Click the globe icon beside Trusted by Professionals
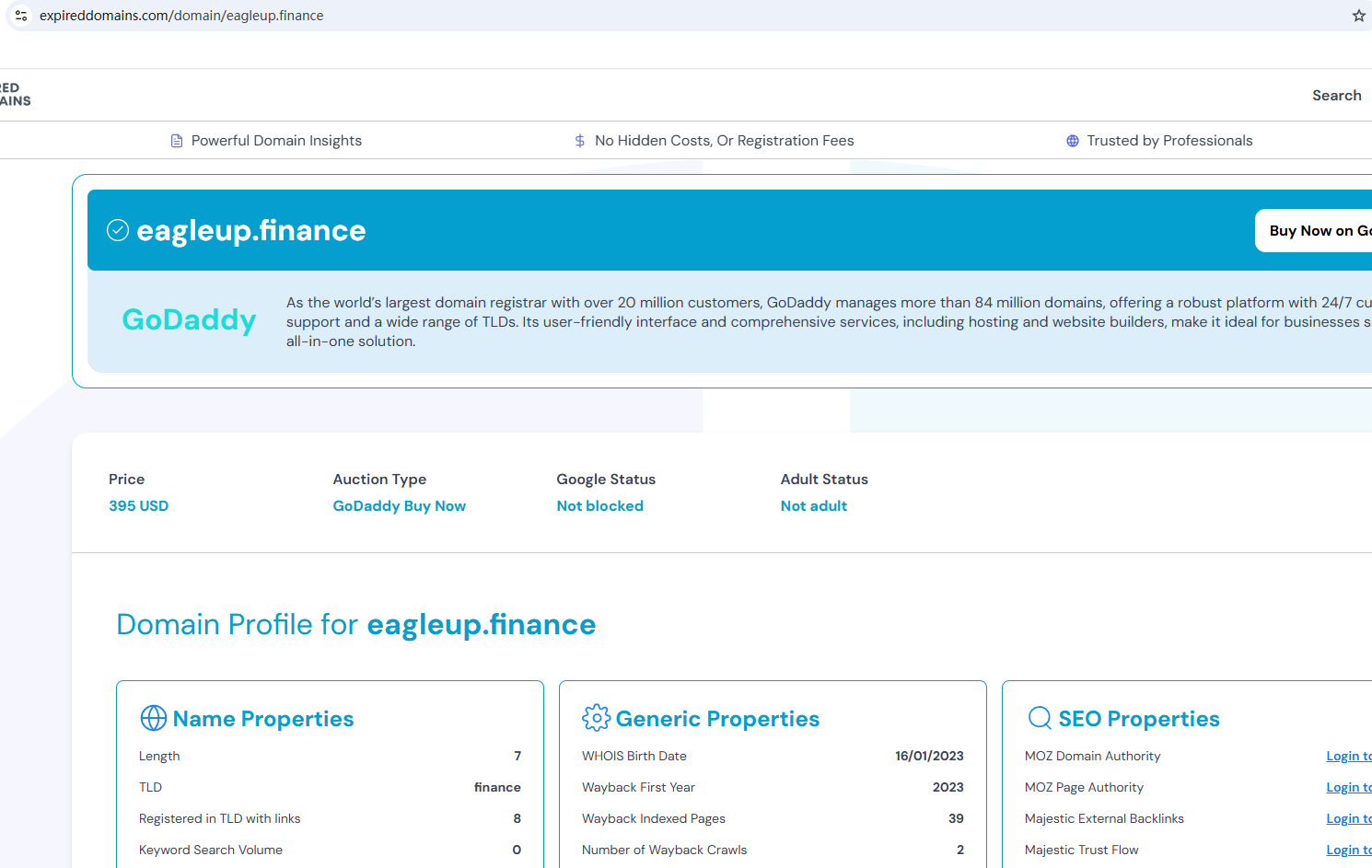 point(1073,141)
